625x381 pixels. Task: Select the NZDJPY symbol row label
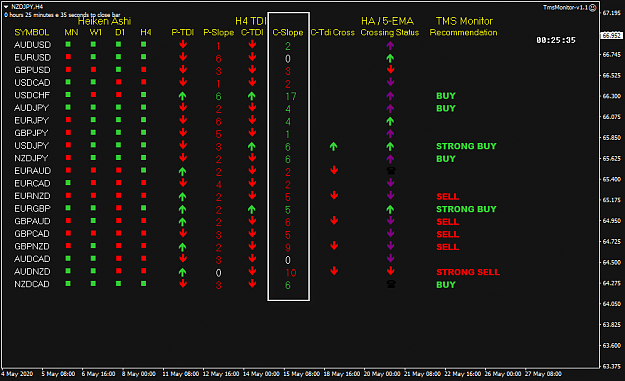click(x=31, y=158)
